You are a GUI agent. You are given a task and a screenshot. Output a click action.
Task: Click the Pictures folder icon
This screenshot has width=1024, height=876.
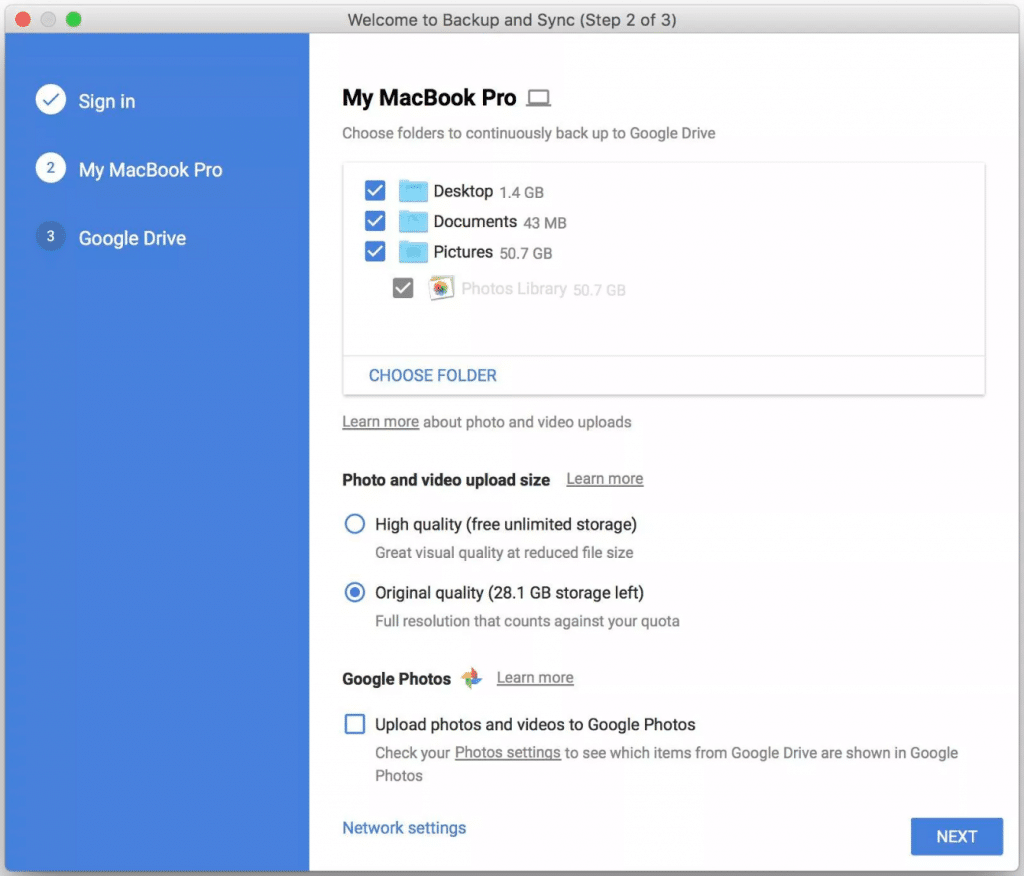(x=413, y=252)
